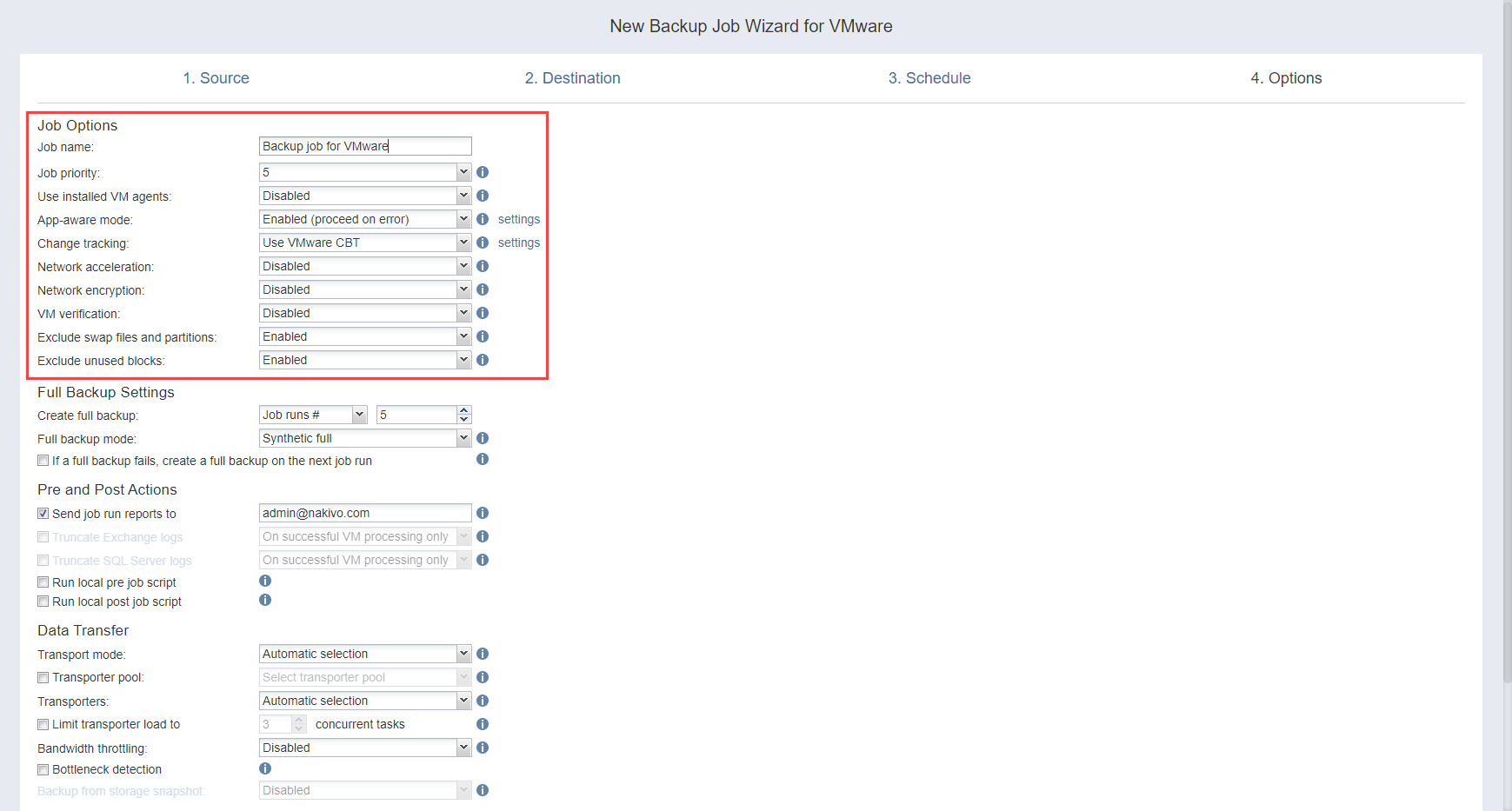Click info icon for Limit transporter load

pyautogui.click(x=483, y=724)
